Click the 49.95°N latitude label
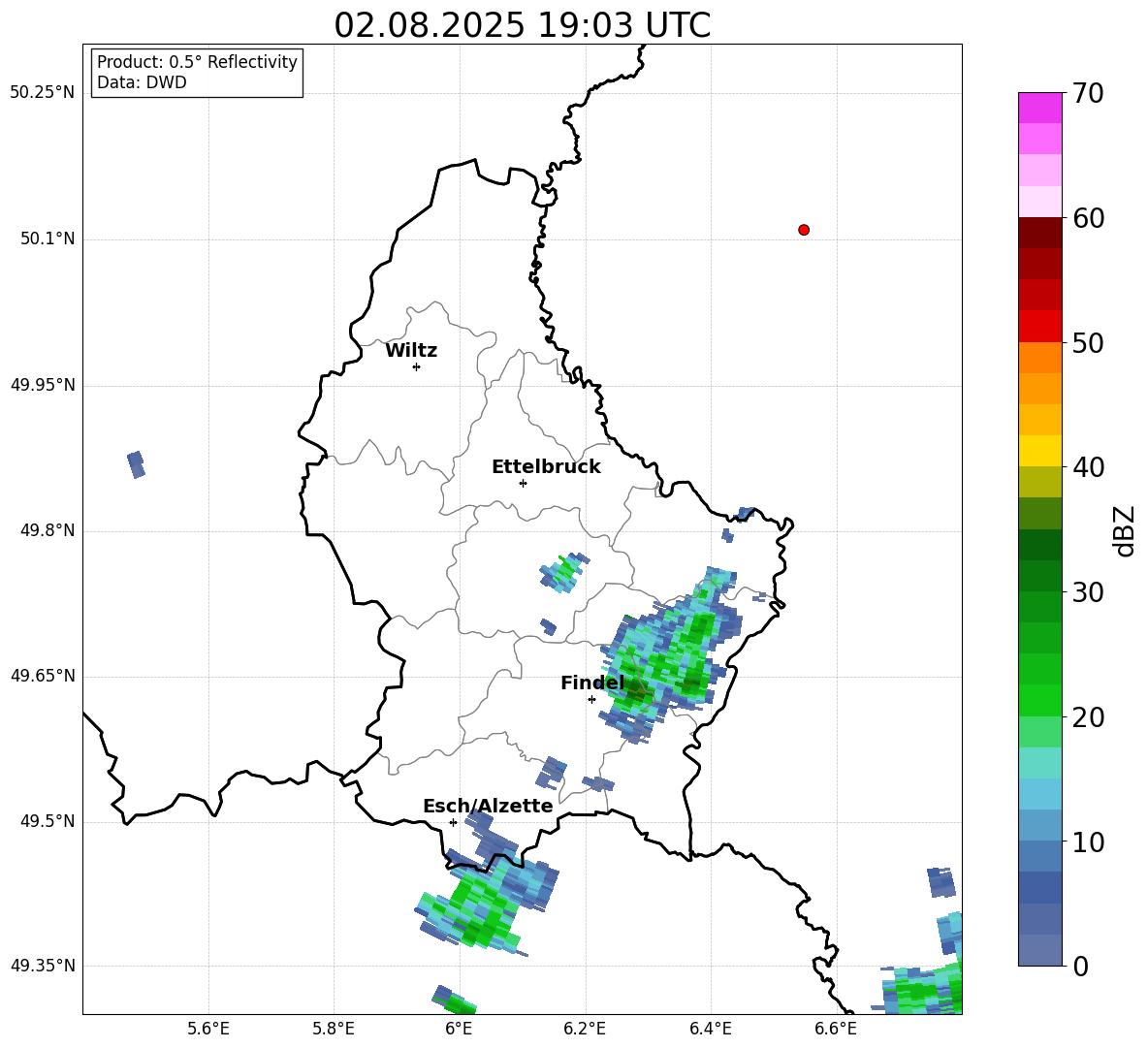This screenshot has width=1148, height=1048. (43, 385)
